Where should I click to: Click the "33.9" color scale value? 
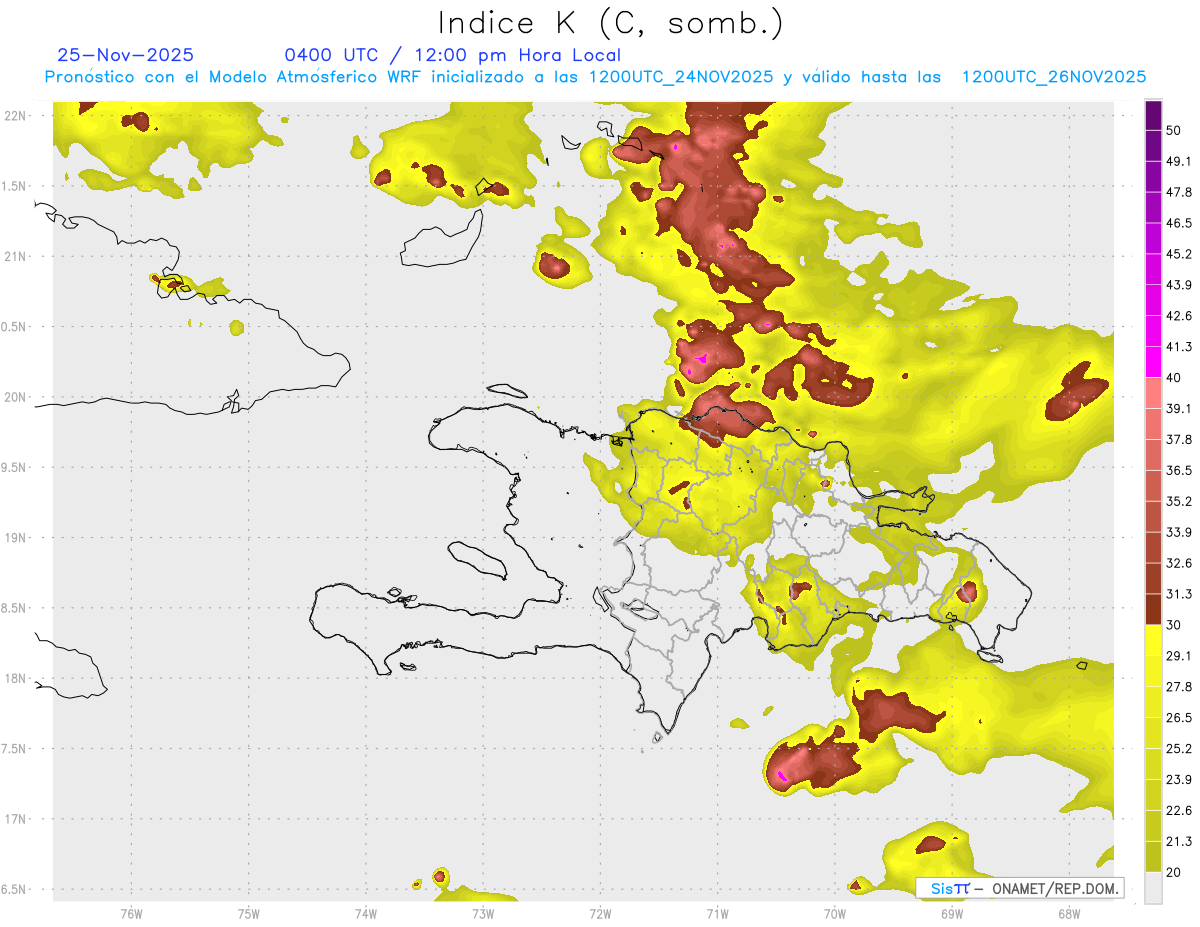[x=1179, y=532]
